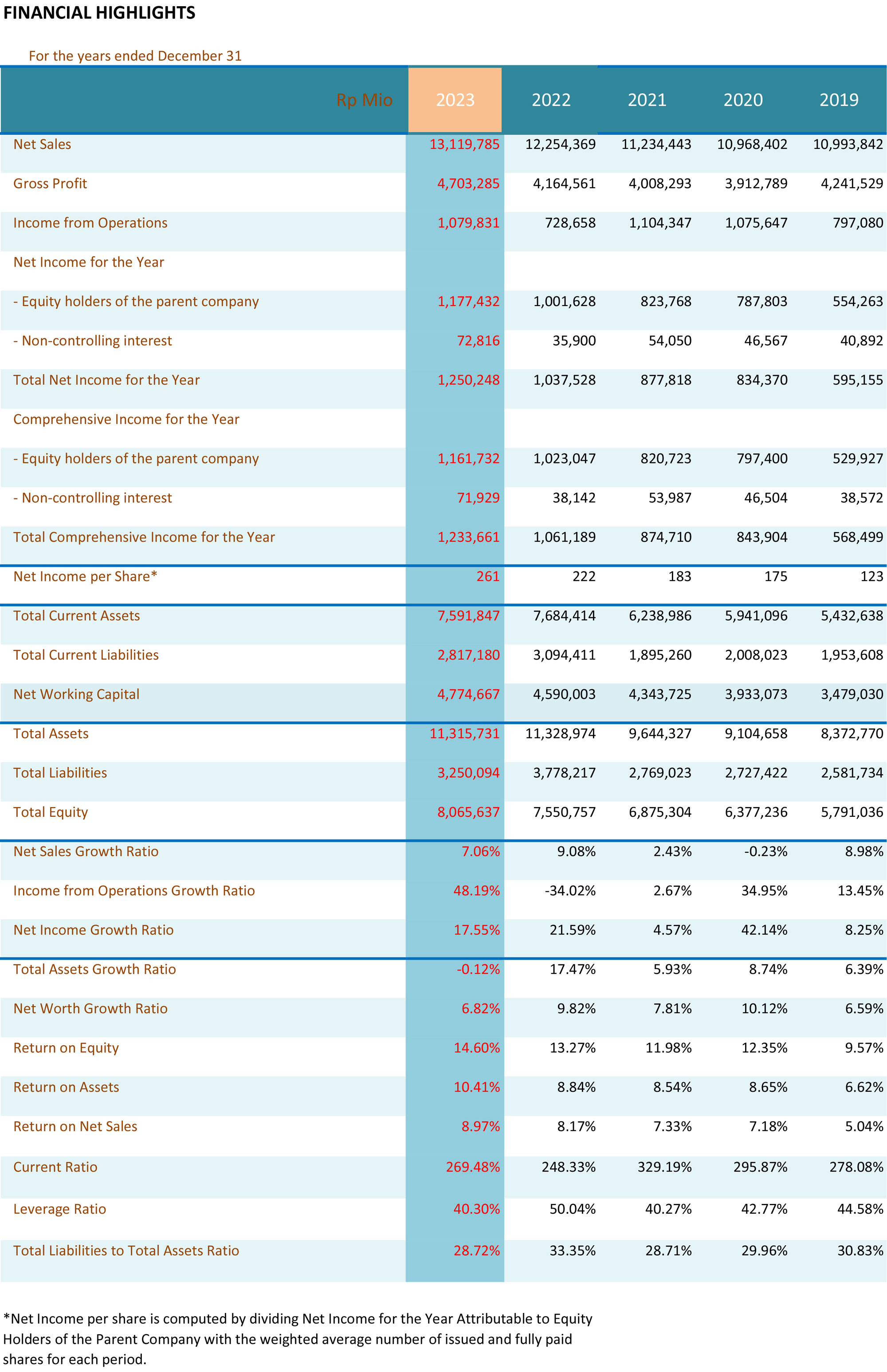Select the value 11,315,731

[464, 733]
